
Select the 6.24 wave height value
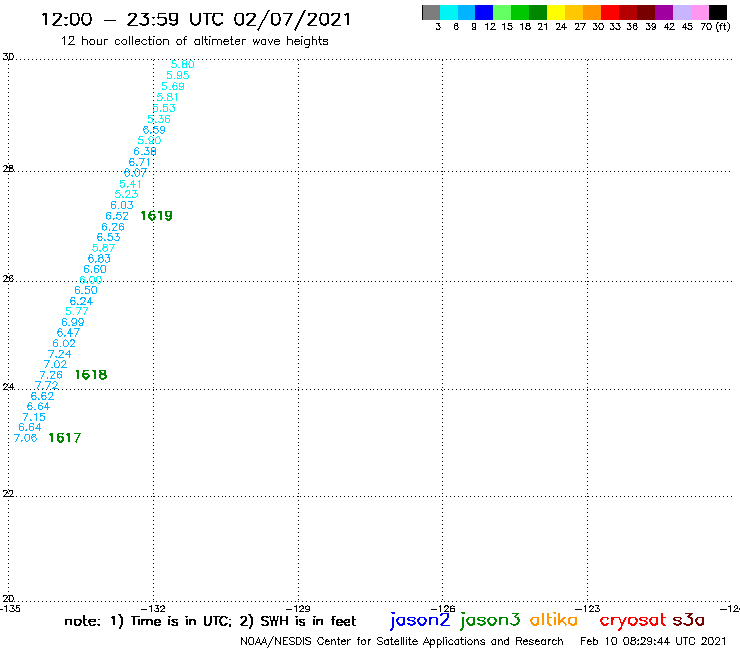pos(81,301)
